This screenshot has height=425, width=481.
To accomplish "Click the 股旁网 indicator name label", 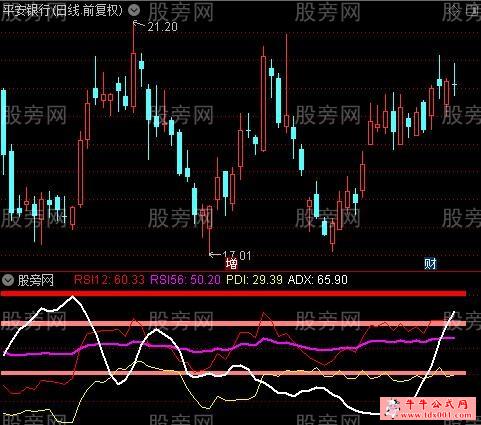I will pos(36,280).
